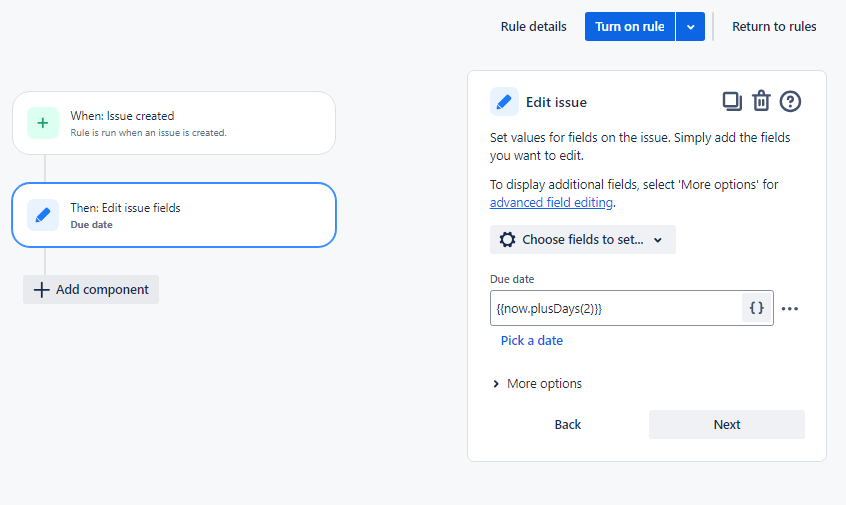Click the Turn on rule button
The height and width of the screenshot is (505, 846).
[629, 27]
